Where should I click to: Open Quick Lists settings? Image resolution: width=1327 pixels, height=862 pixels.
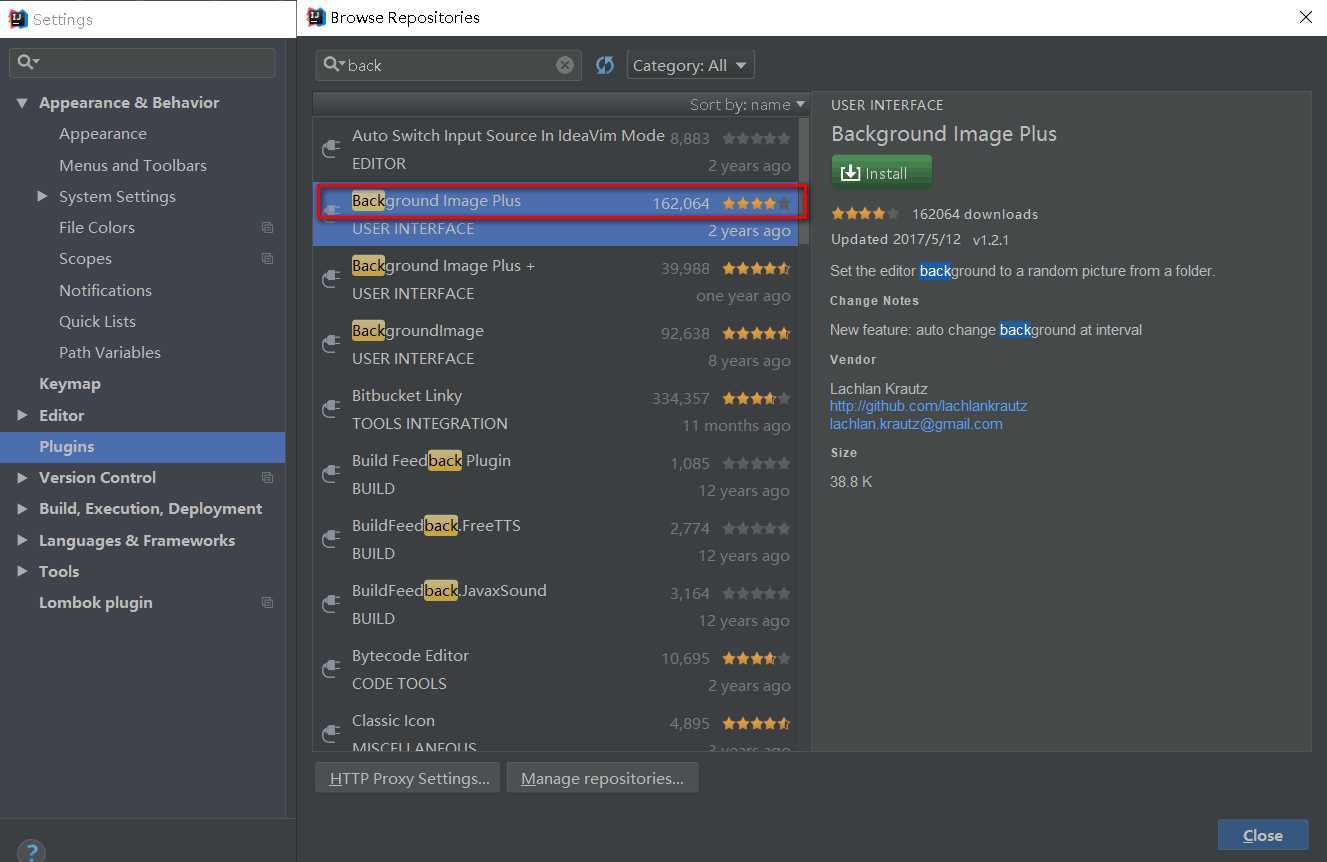click(x=97, y=322)
